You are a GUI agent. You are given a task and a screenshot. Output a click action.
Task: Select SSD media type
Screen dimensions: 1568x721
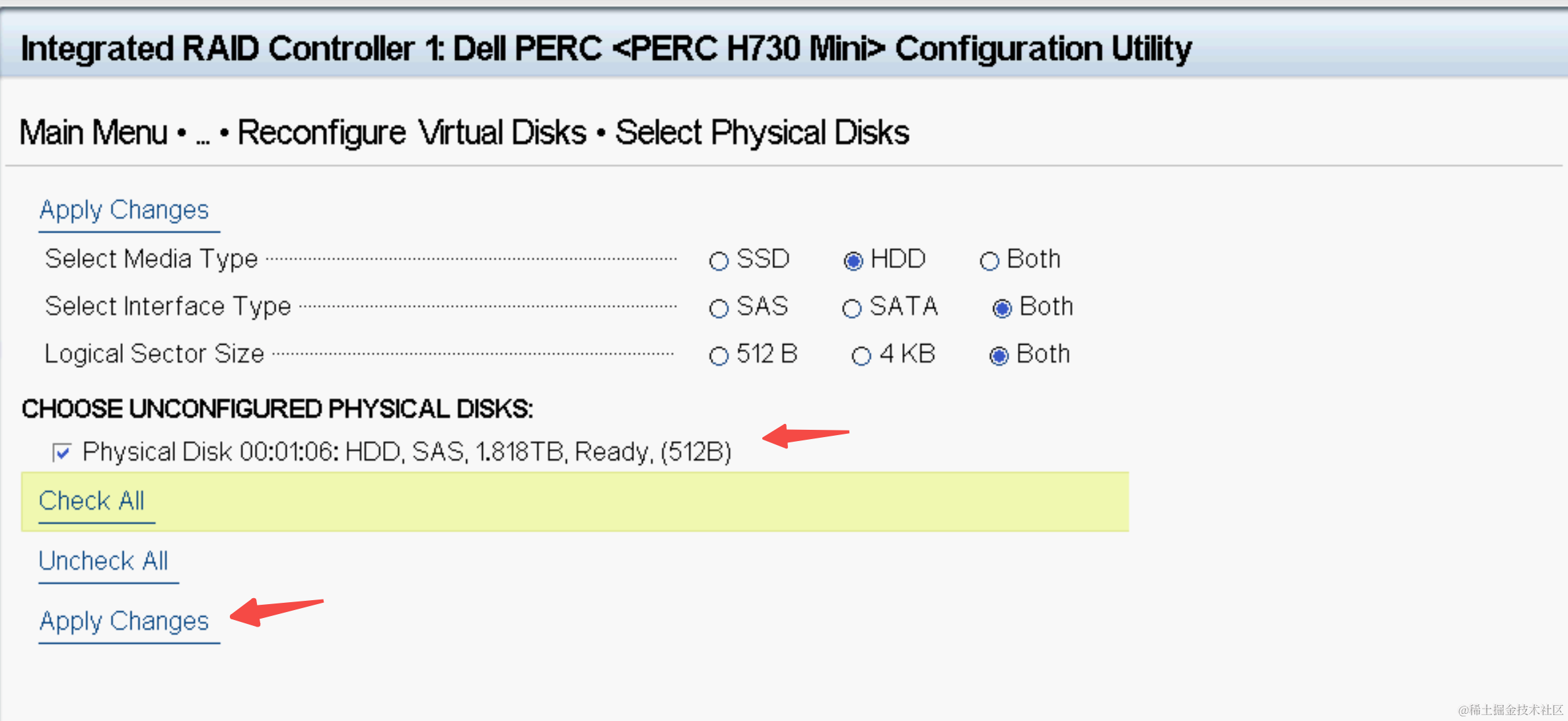click(x=719, y=261)
